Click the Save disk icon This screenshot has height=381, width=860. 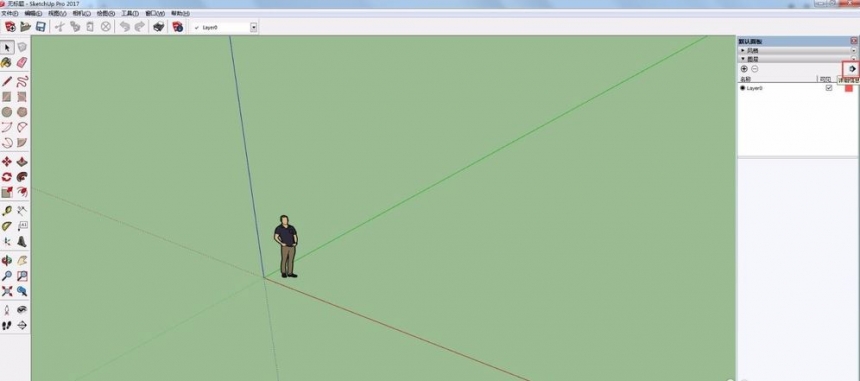click(x=41, y=26)
